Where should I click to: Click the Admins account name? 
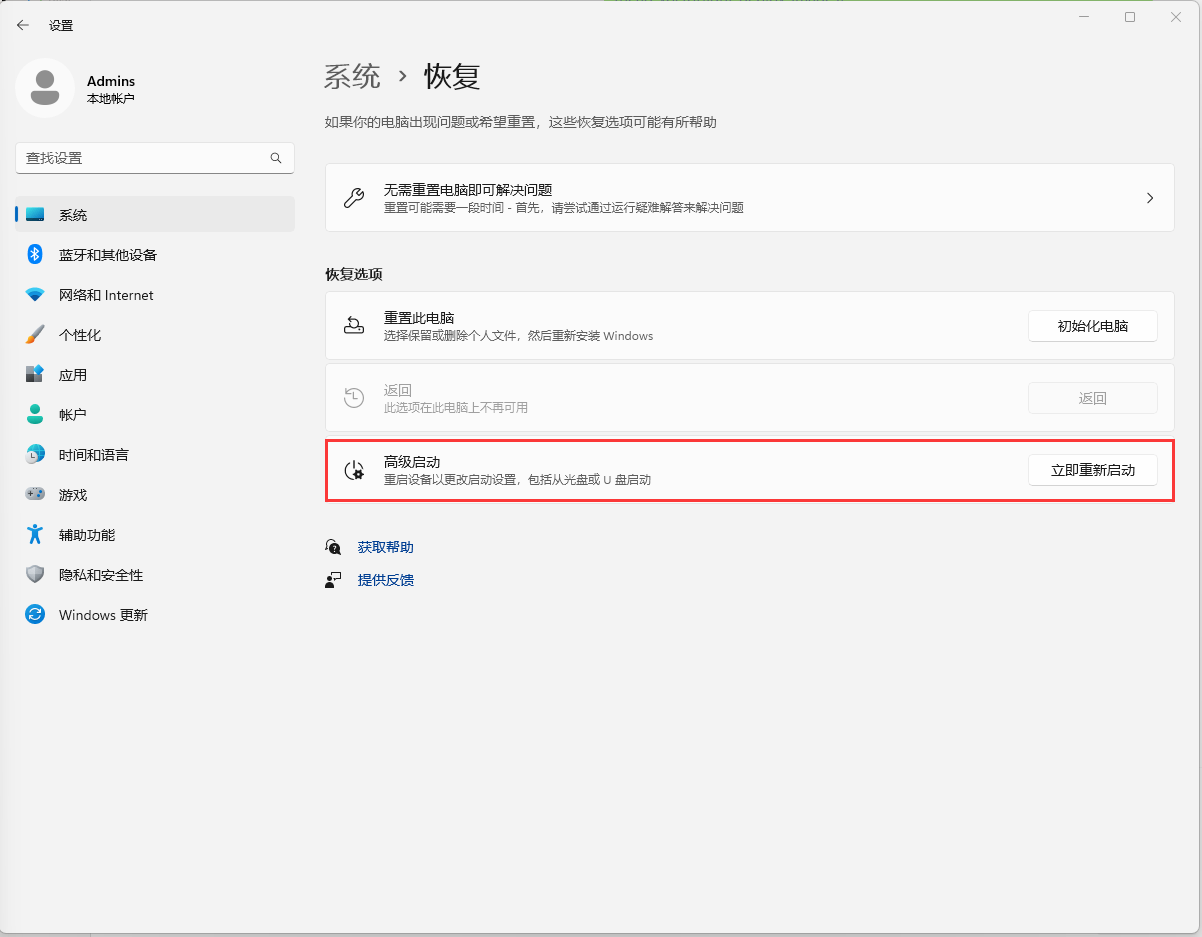click(111, 81)
